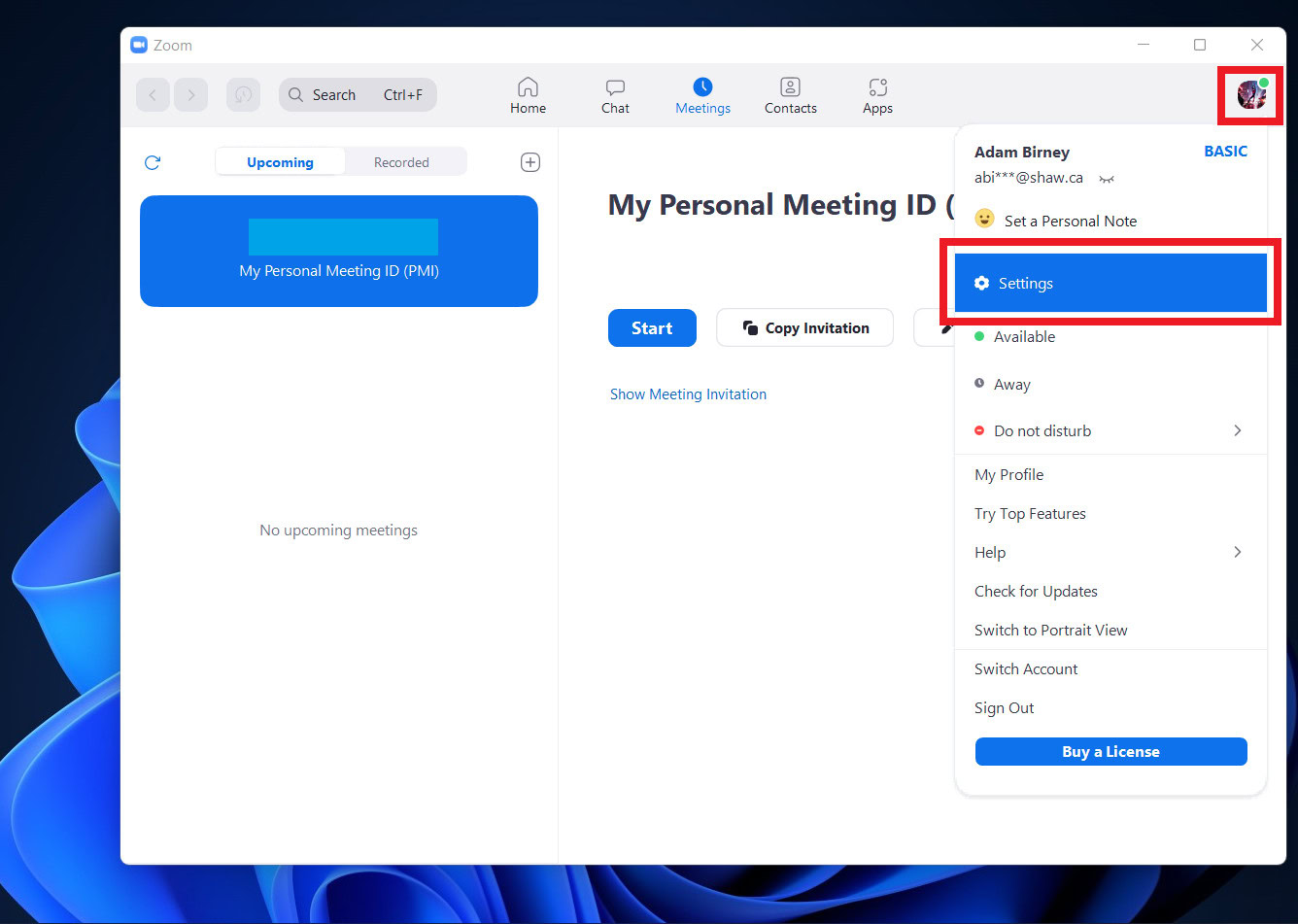Click the profile avatar picture
Viewport: 1298px width, 924px height.
[1250, 95]
